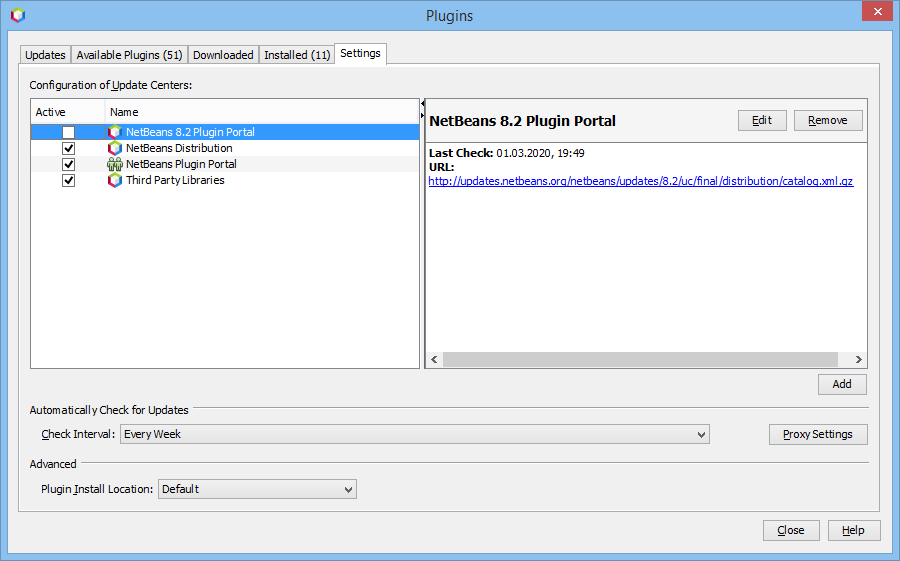Untick the NetBeans Plugin Portal checkbox
Image resolution: width=900 pixels, height=561 pixels.
[x=68, y=164]
